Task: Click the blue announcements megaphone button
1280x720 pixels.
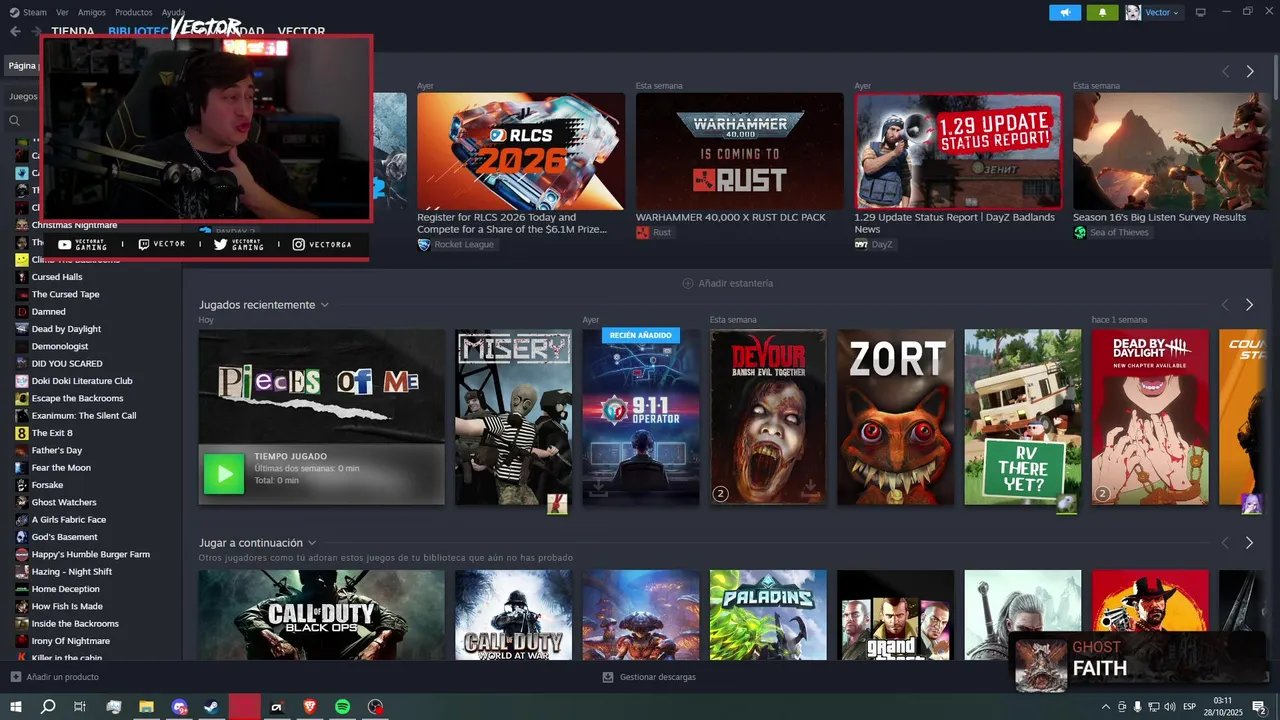Action: click(1065, 12)
